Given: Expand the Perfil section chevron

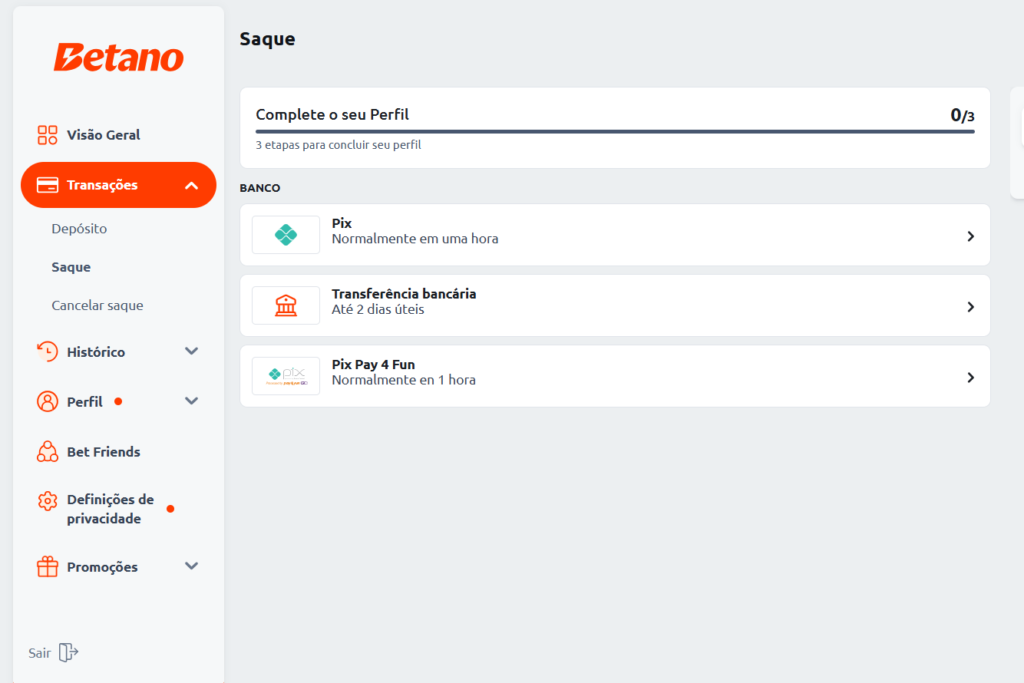Looking at the screenshot, I should tap(191, 401).
